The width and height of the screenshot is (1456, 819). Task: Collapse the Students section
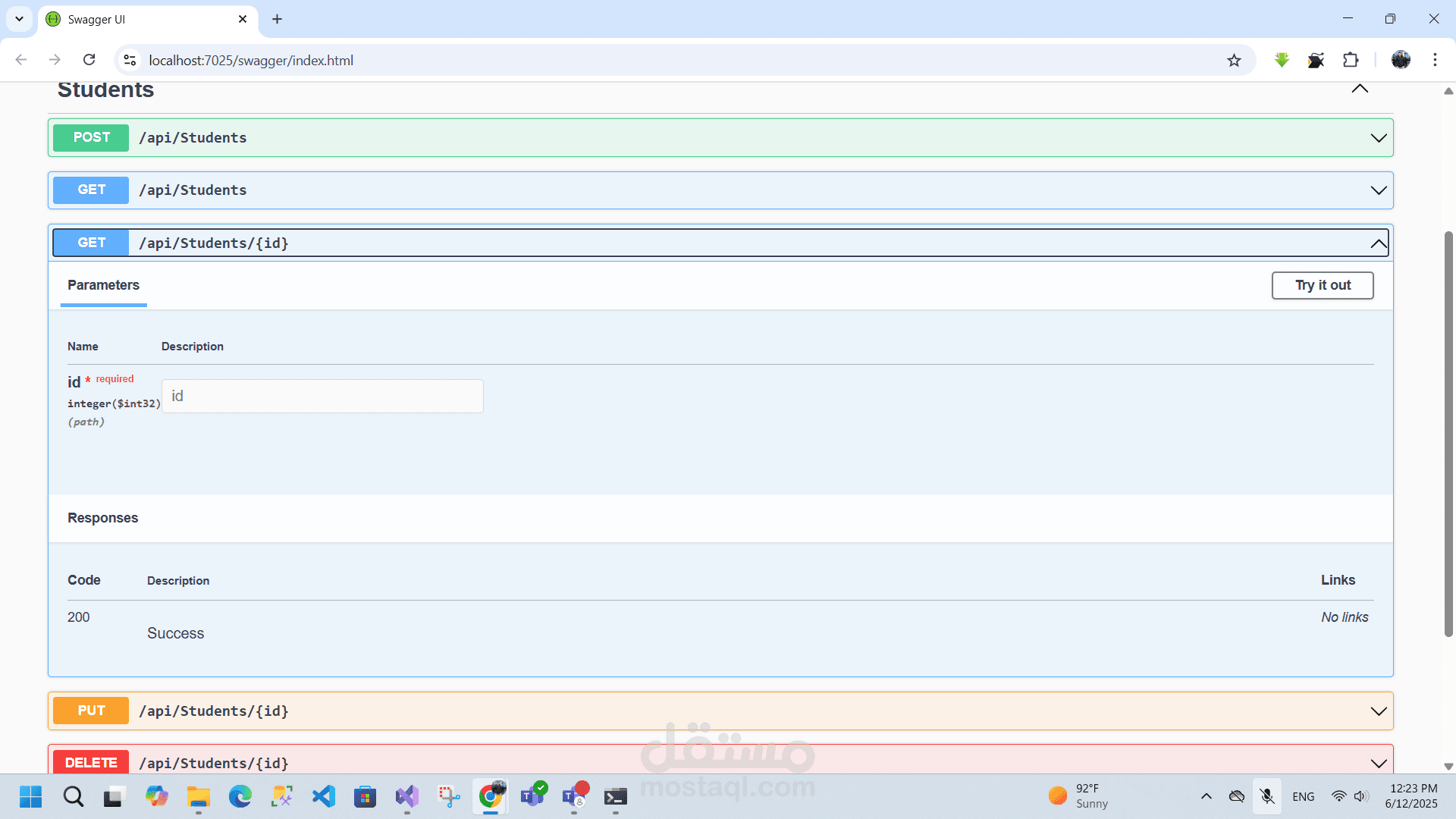pos(1360,89)
